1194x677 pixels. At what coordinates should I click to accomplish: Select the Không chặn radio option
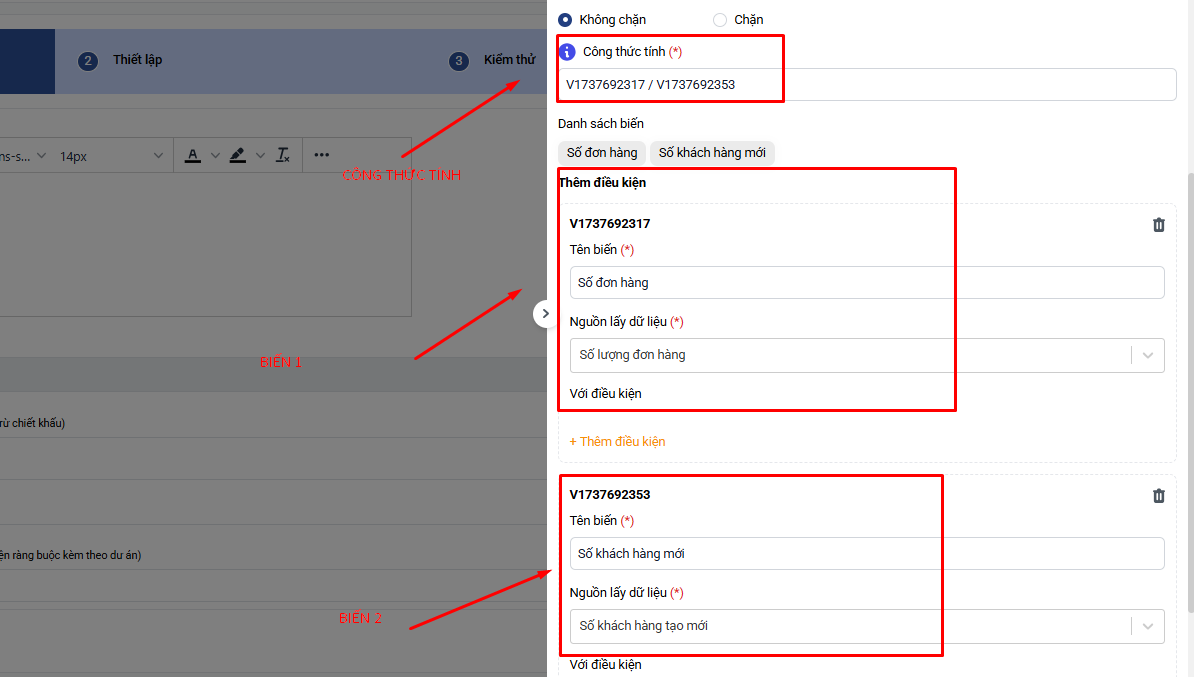tap(566, 20)
